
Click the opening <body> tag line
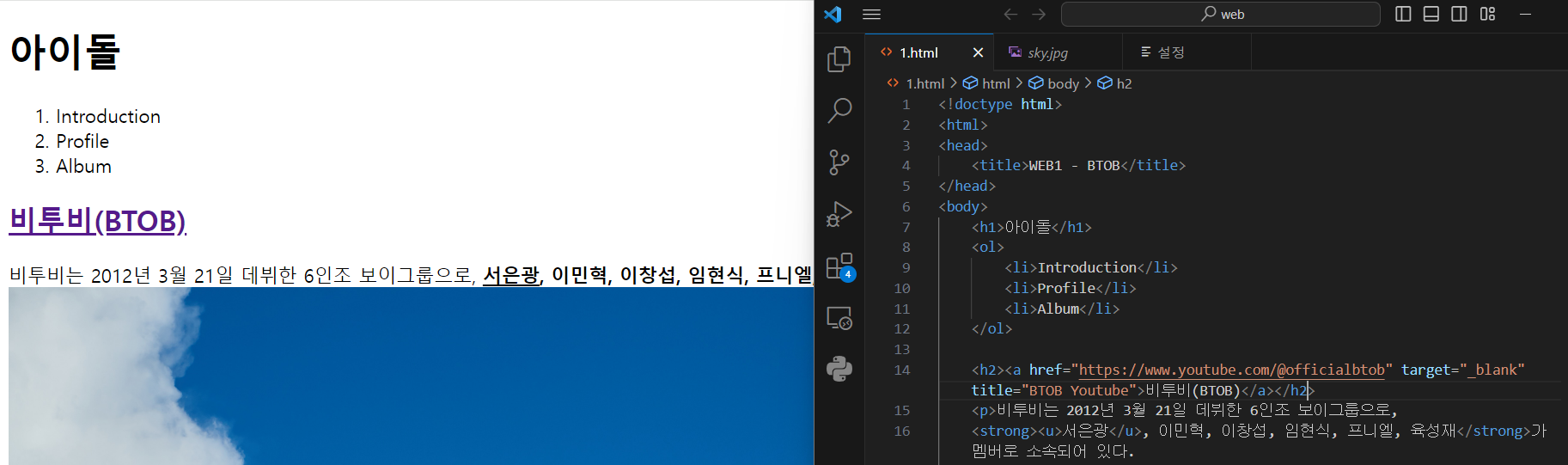pyautogui.click(x=963, y=206)
